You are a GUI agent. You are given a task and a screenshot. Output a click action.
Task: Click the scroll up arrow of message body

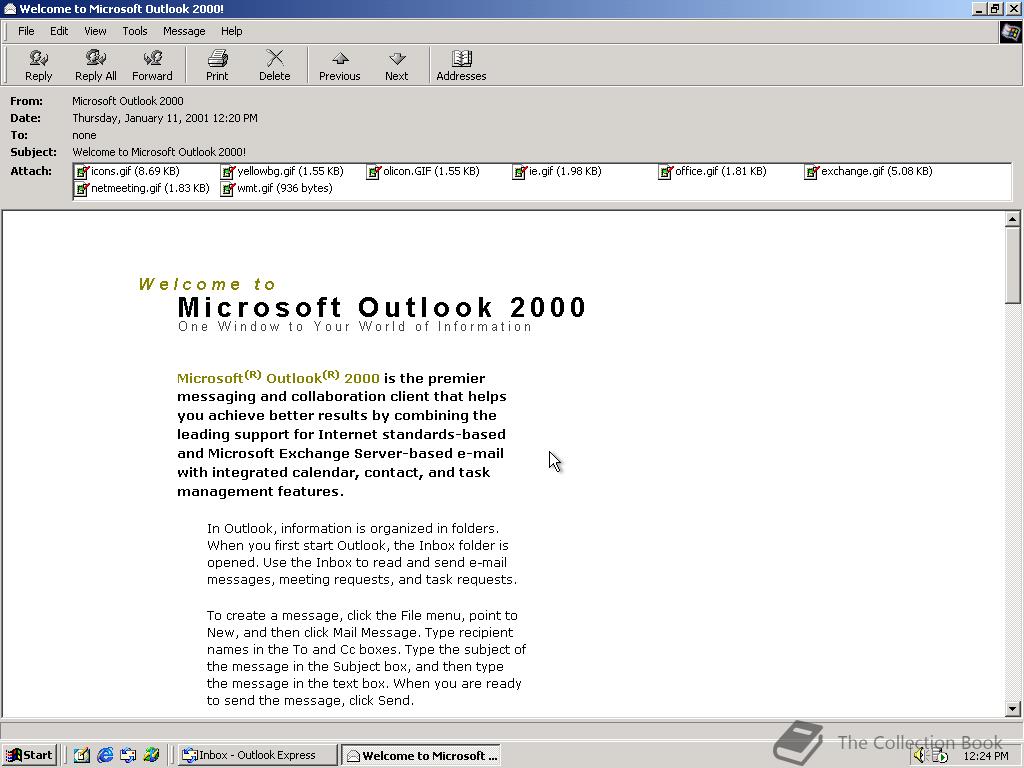click(x=1012, y=219)
